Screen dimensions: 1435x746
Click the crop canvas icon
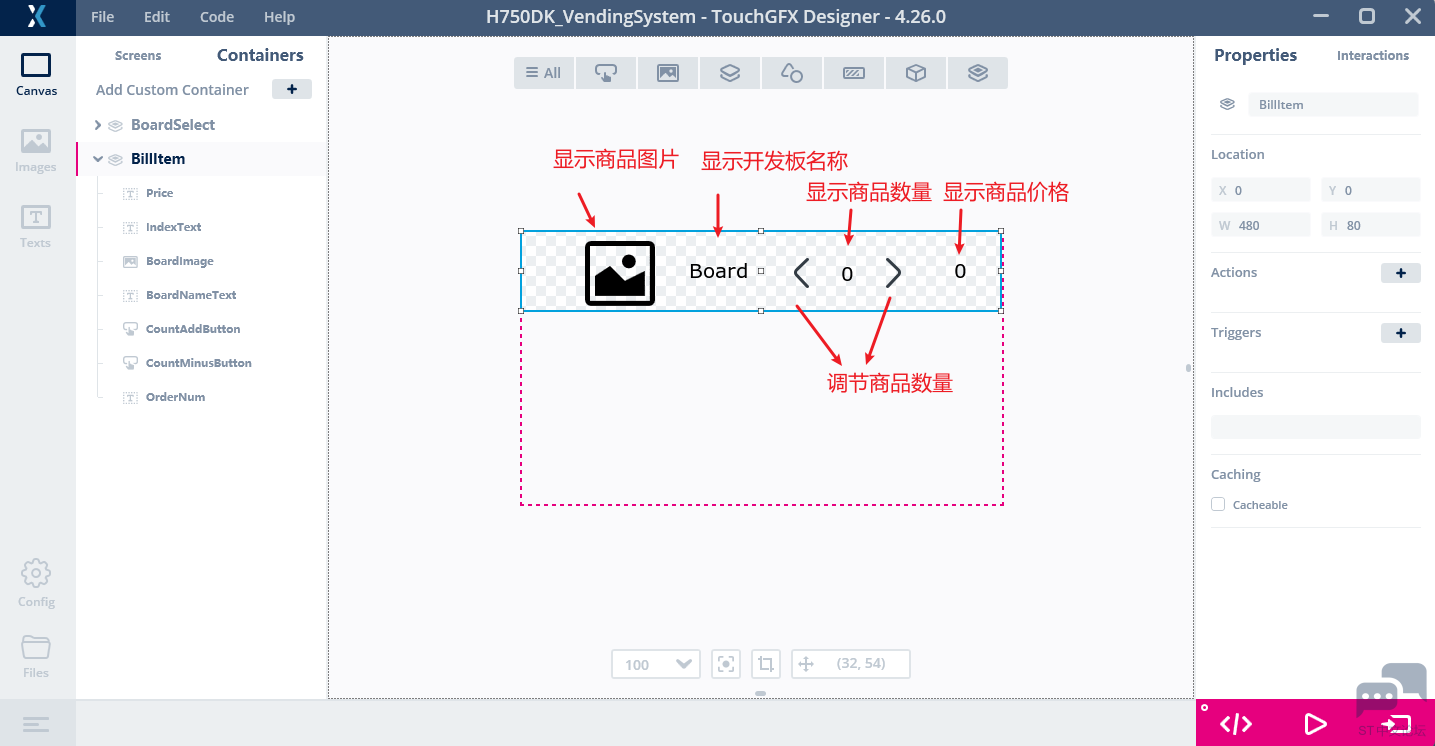pos(766,664)
